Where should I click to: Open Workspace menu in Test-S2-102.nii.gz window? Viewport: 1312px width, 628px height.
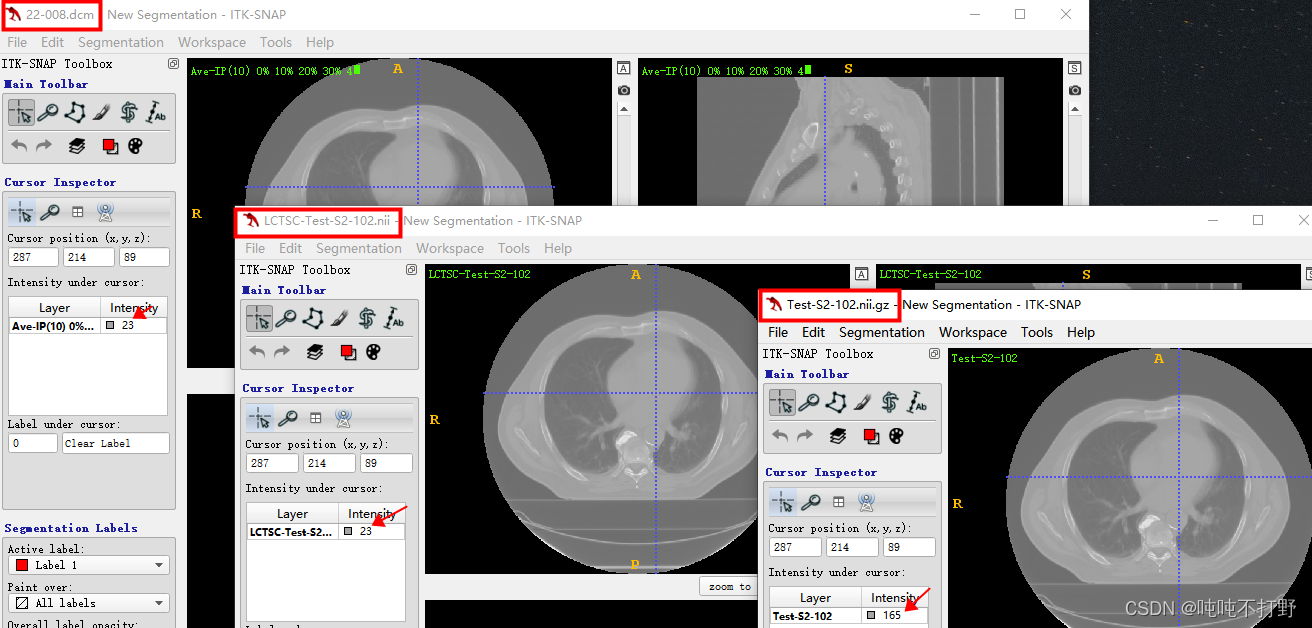973,332
